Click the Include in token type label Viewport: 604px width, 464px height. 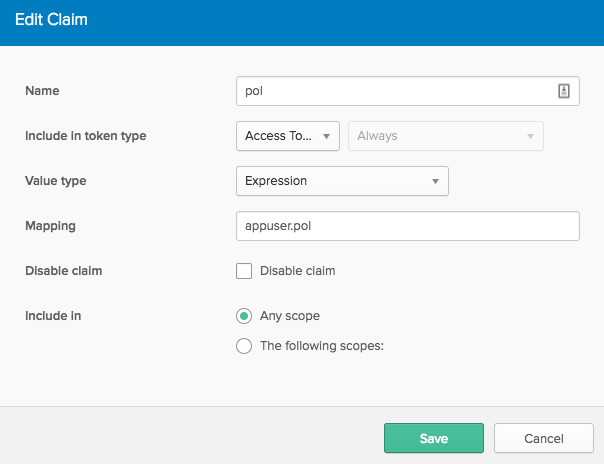click(x=86, y=136)
